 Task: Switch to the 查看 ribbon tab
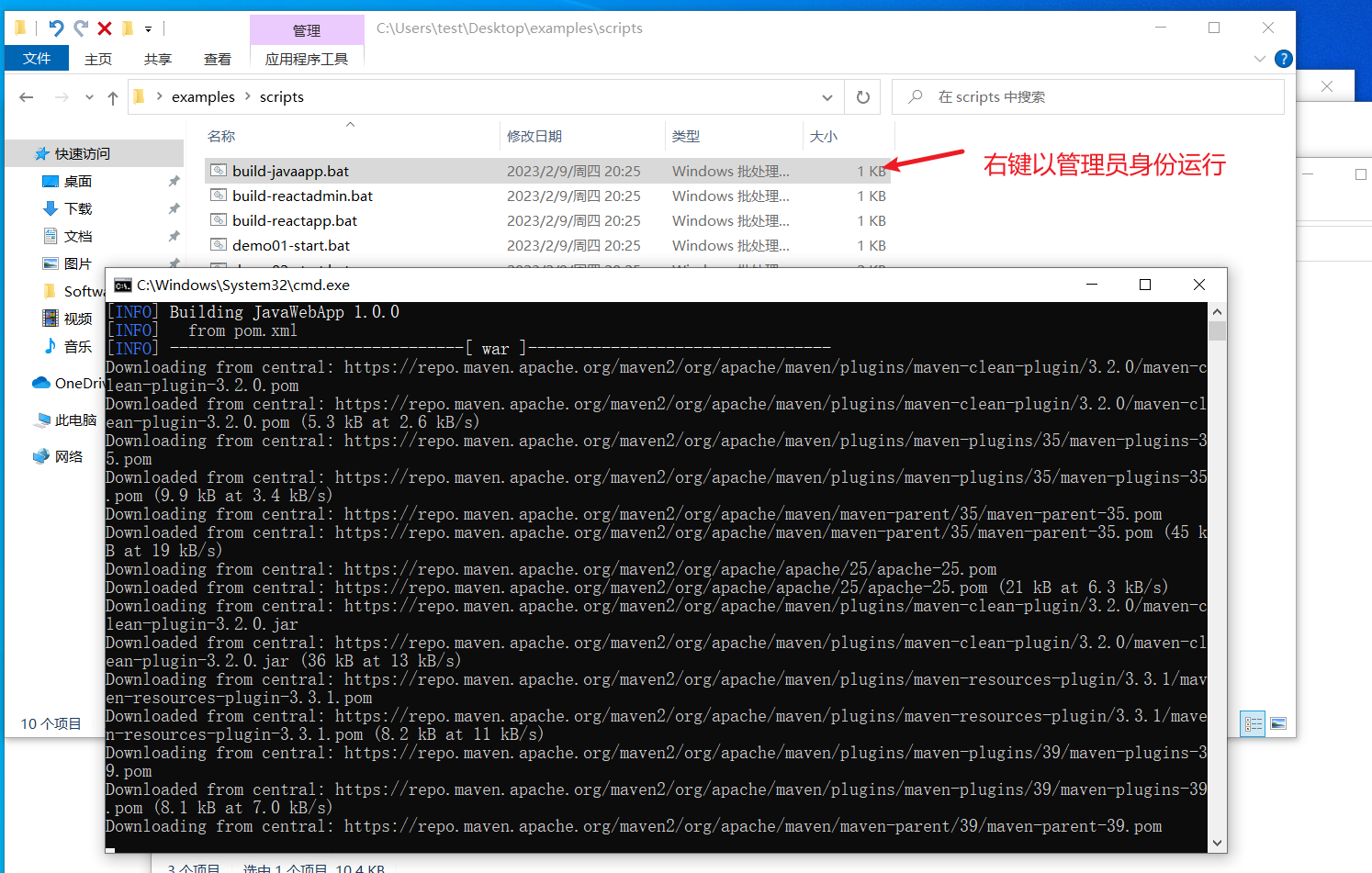pos(217,59)
